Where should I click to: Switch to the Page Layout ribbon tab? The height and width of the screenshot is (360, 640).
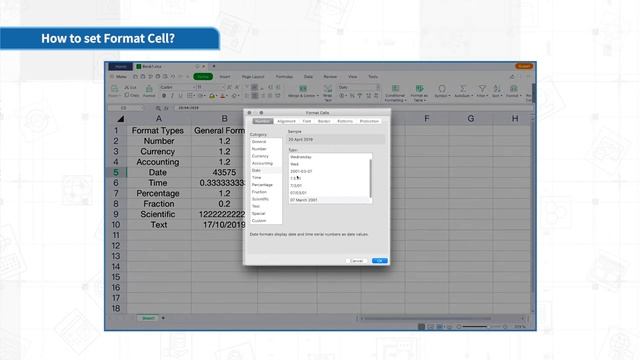click(253, 76)
